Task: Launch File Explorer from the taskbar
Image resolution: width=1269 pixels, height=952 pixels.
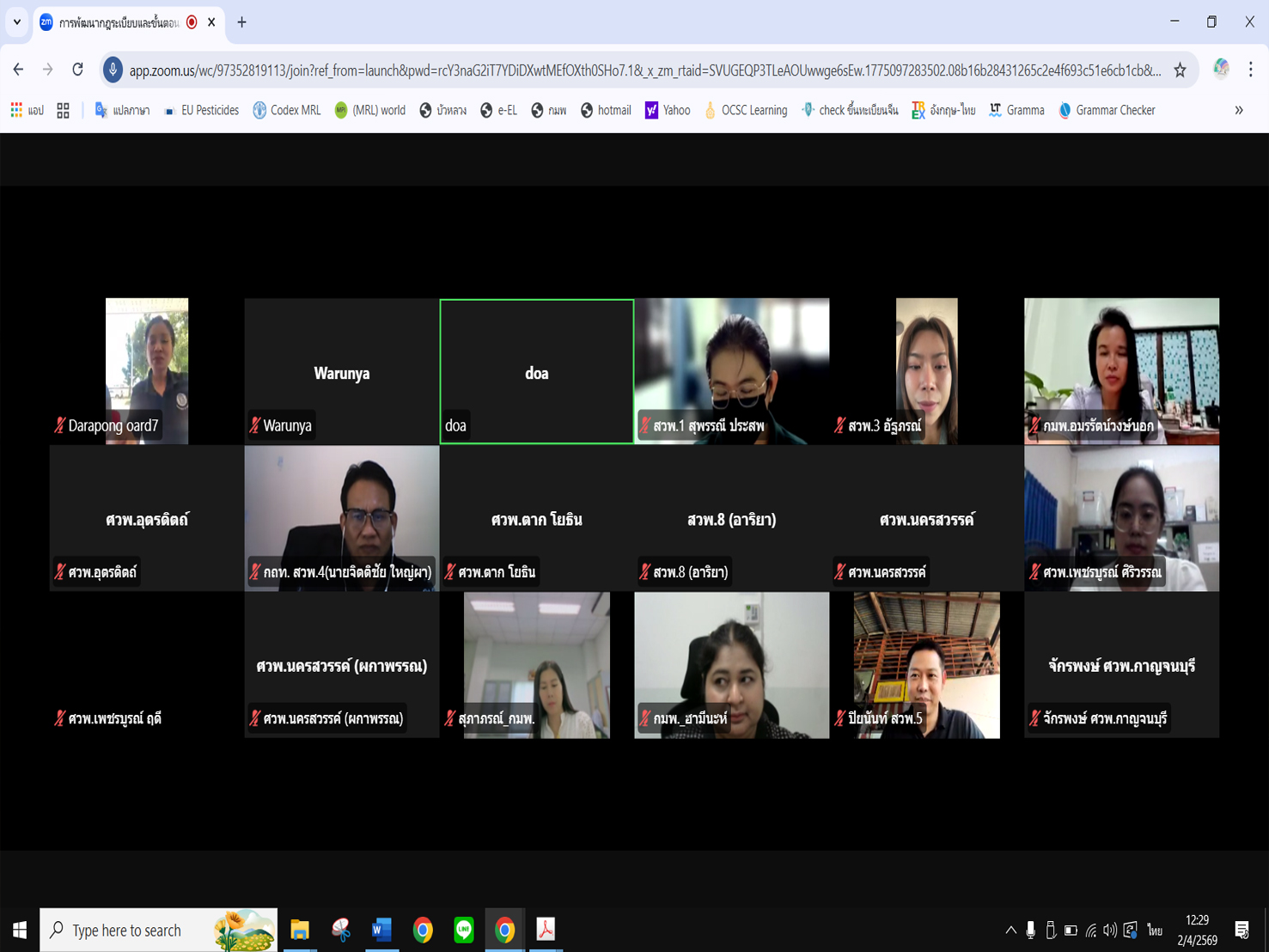Action: [299, 930]
